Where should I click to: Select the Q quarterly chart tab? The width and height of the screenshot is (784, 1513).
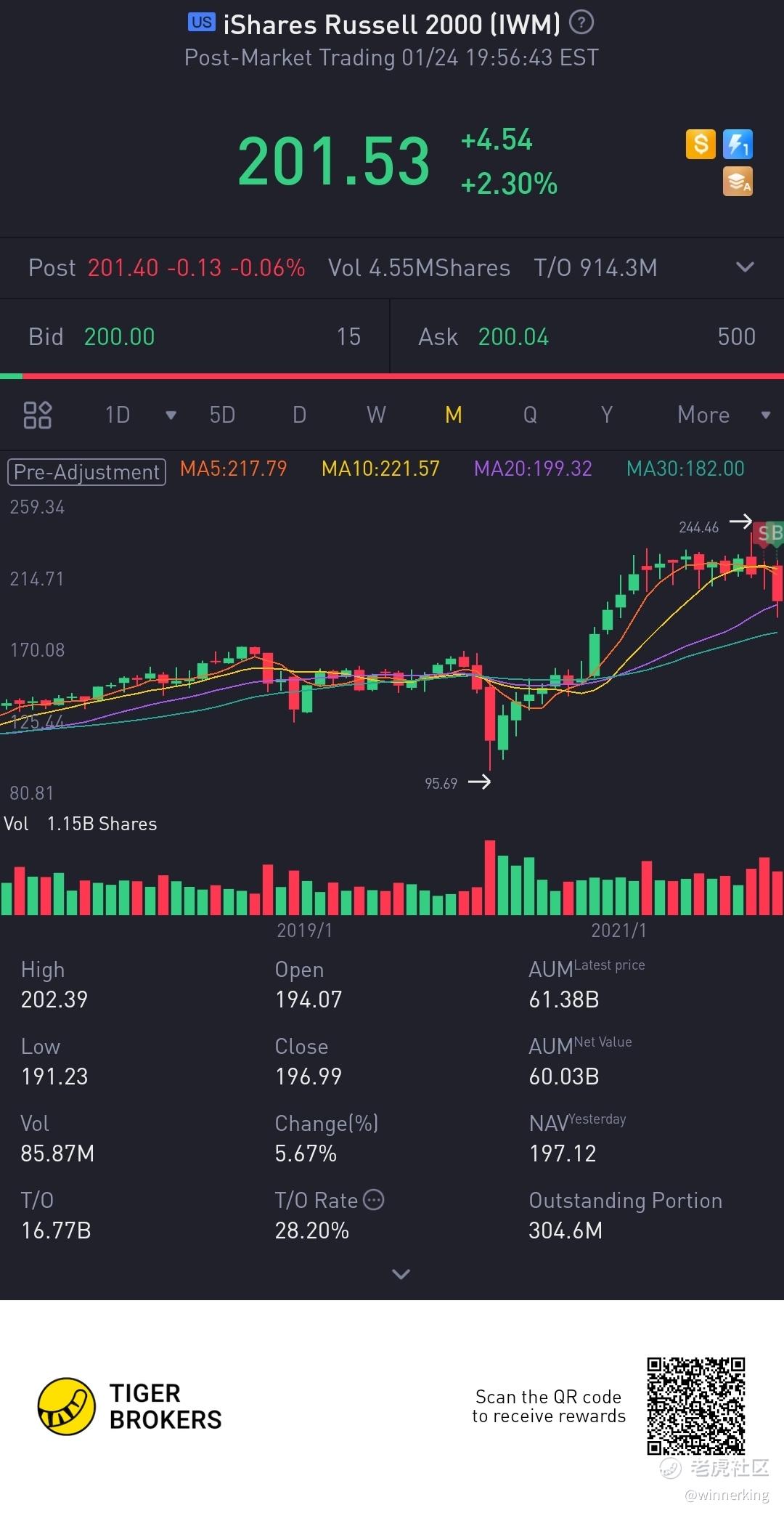coord(530,415)
